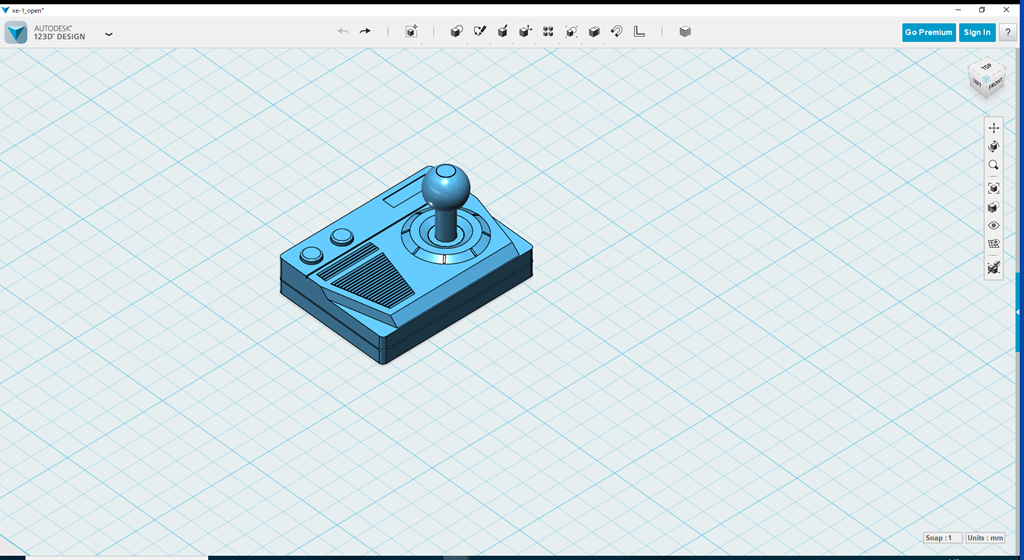This screenshot has width=1024, height=560.
Task: Click the Go Premium button
Action: click(x=928, y=32)
